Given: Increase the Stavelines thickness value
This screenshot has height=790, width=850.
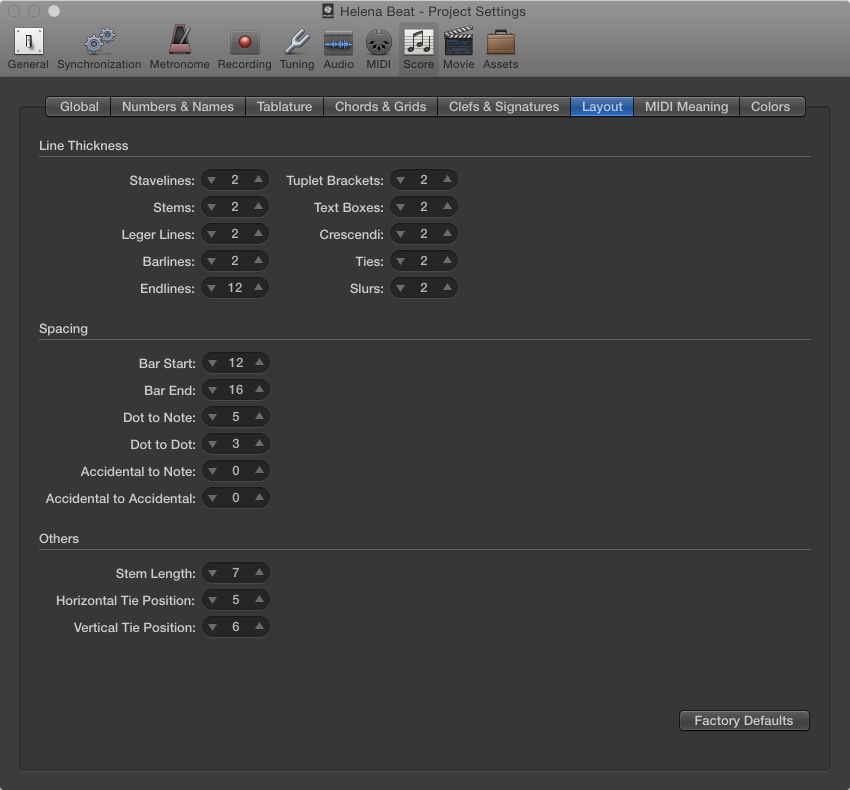Looking at the screenshot, I should tap(256, 179).
